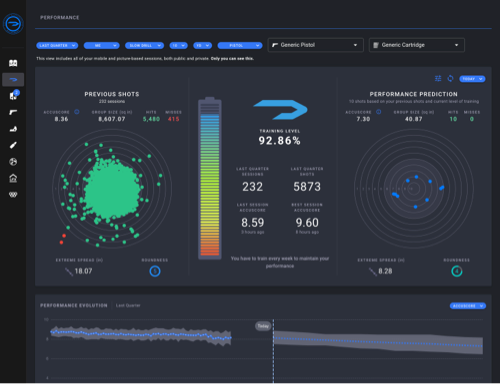500x384 pixels.
Task: Open the 10 distance value dropdown
Action: tap(178, 45)
